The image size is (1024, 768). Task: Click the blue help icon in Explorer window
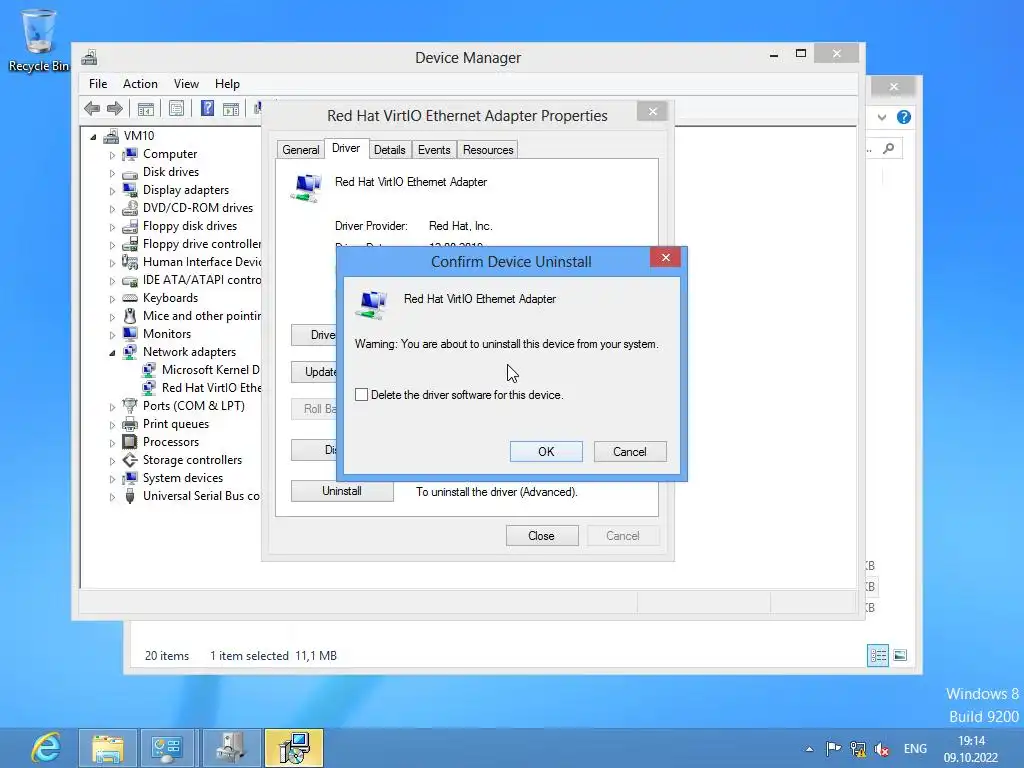904,117
